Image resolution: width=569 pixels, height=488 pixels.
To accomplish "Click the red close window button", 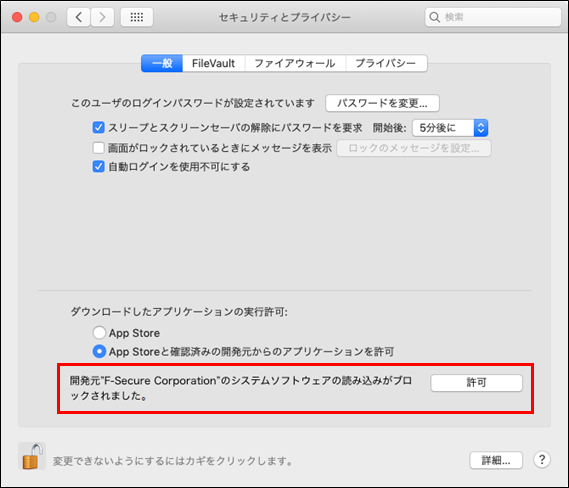I will tap(17, 17).
